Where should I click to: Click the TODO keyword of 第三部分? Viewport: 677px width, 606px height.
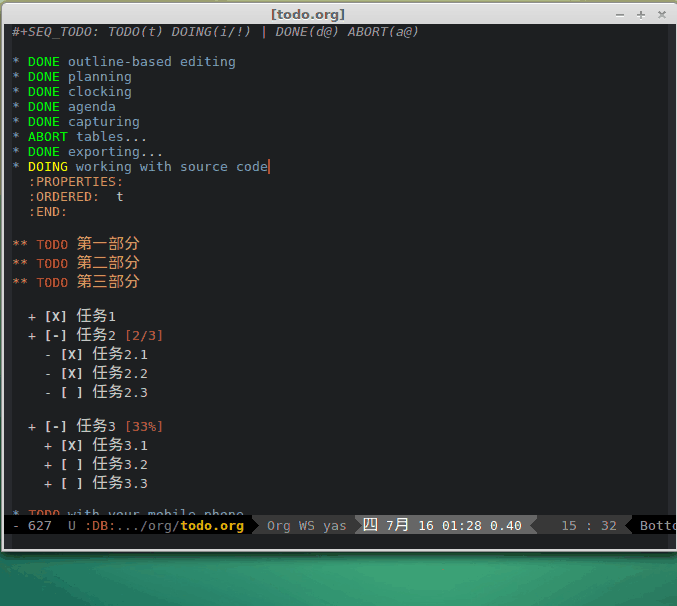[52, 283]
